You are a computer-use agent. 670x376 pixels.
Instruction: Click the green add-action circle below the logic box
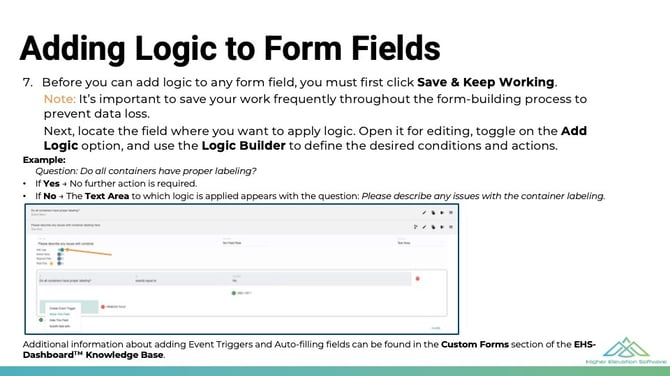[x=41, y=320]
